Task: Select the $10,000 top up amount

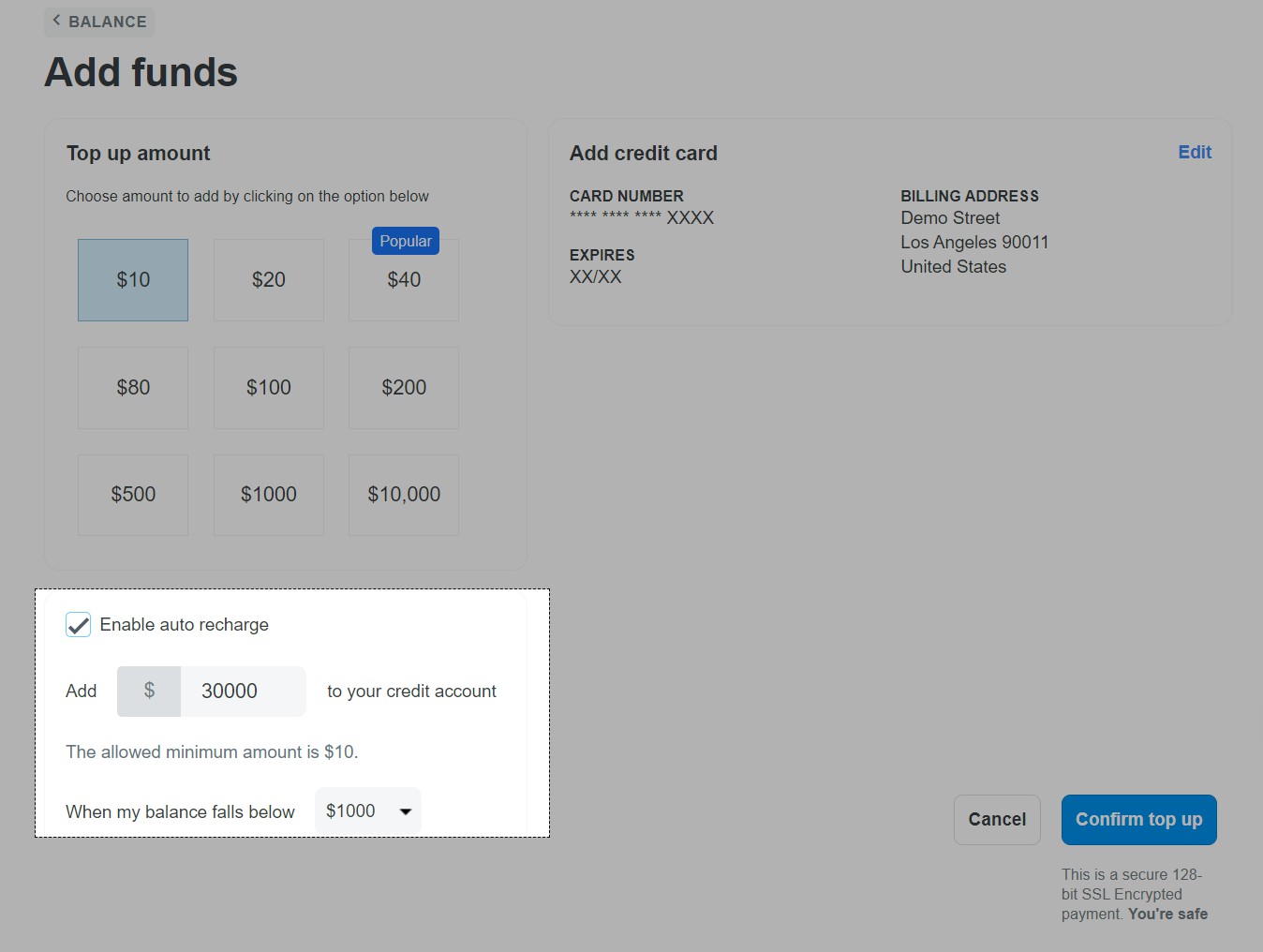Action: coord(404,495)
